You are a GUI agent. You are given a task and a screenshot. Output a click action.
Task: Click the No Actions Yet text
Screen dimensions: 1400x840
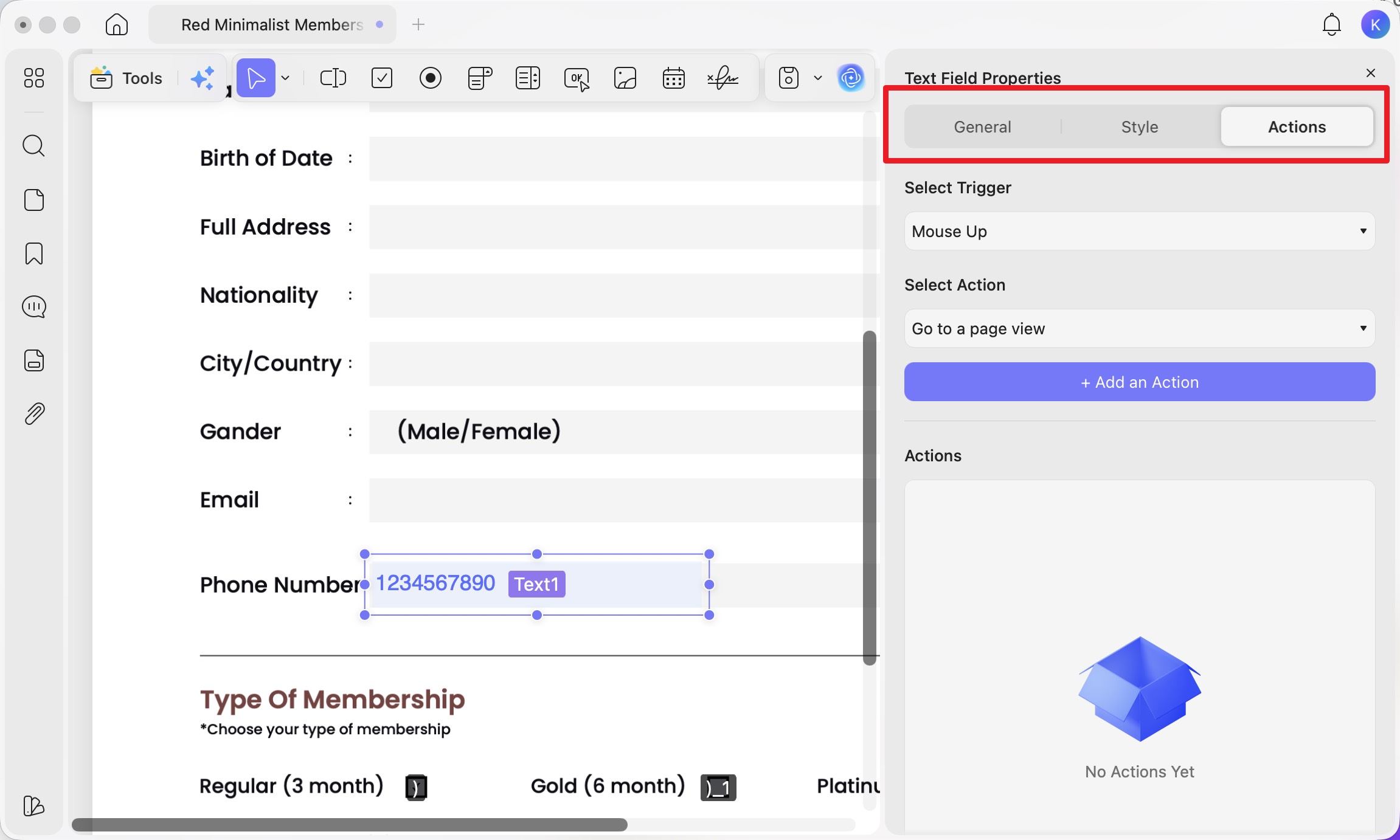click(x=1140, y=771)
